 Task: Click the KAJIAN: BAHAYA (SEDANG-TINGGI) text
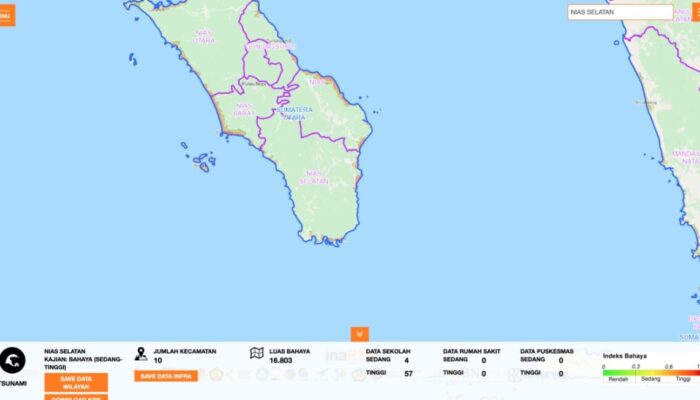(x=83, y=363)
